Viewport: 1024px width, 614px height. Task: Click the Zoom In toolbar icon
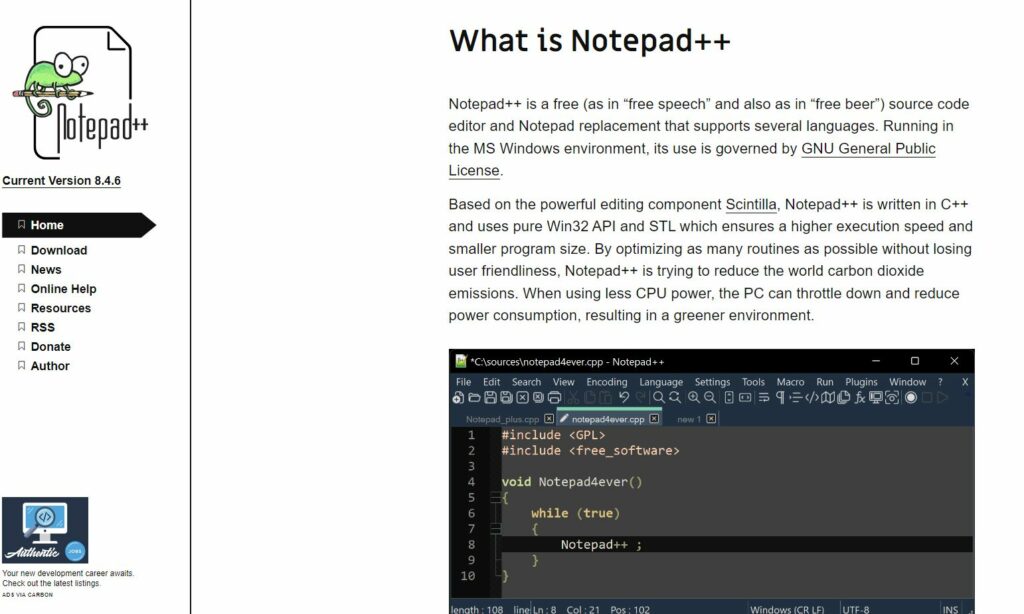coord(695,397)
